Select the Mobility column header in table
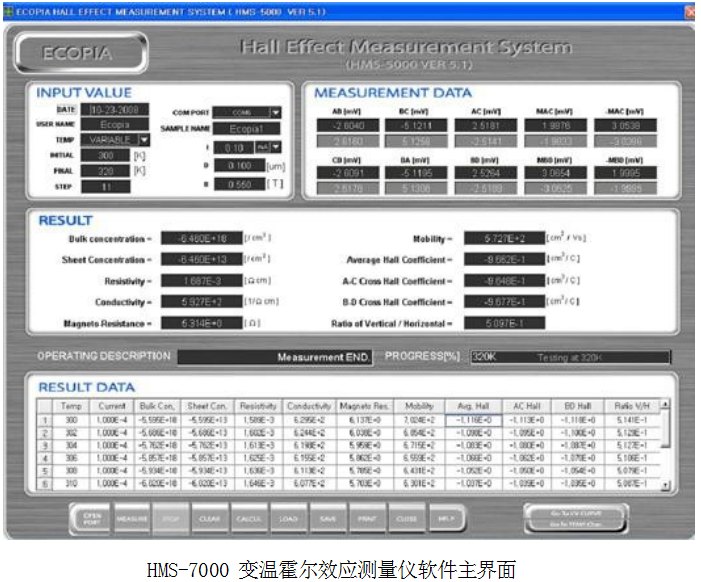The height and width of the screenshot is (582, 701). pos(420,406)
